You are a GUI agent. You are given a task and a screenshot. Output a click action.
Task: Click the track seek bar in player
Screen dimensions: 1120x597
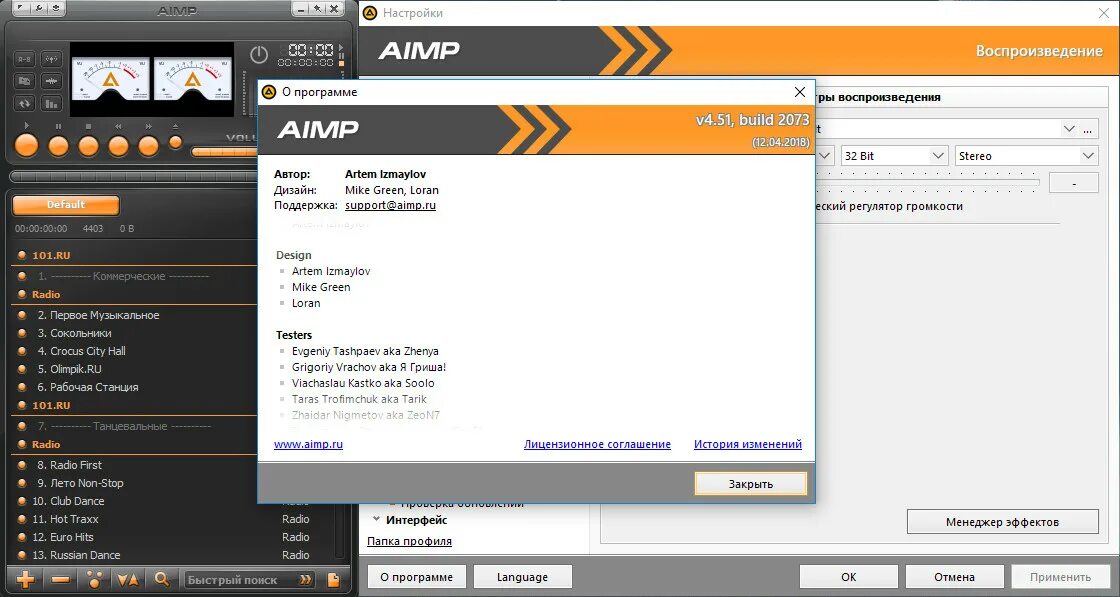click(134, 176)
